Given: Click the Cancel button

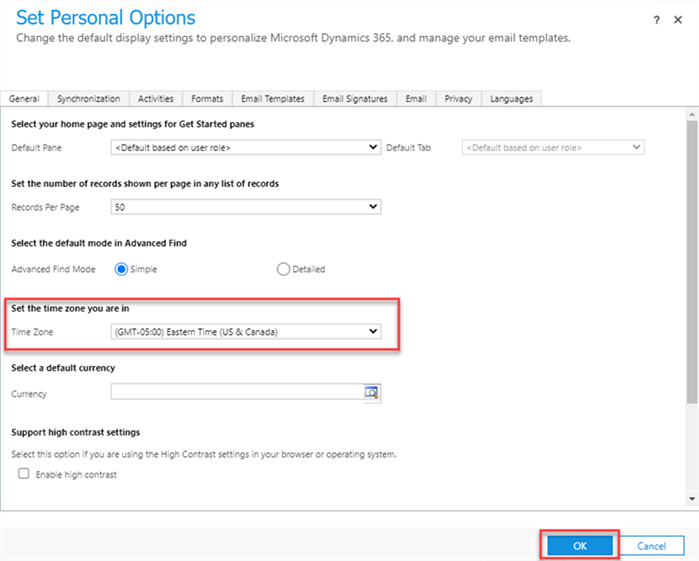Looking at the screenshot, I should click(651, 545).
